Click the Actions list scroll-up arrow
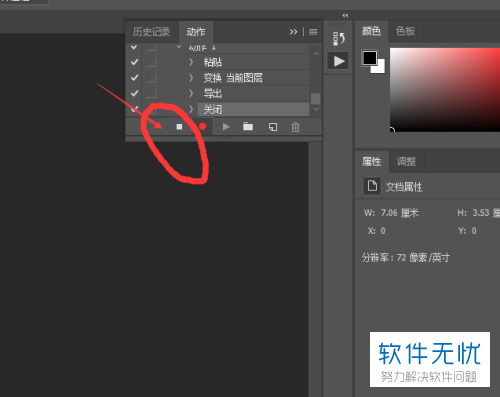This screenshot has width=500, height=397. click(x=316, y=53)
